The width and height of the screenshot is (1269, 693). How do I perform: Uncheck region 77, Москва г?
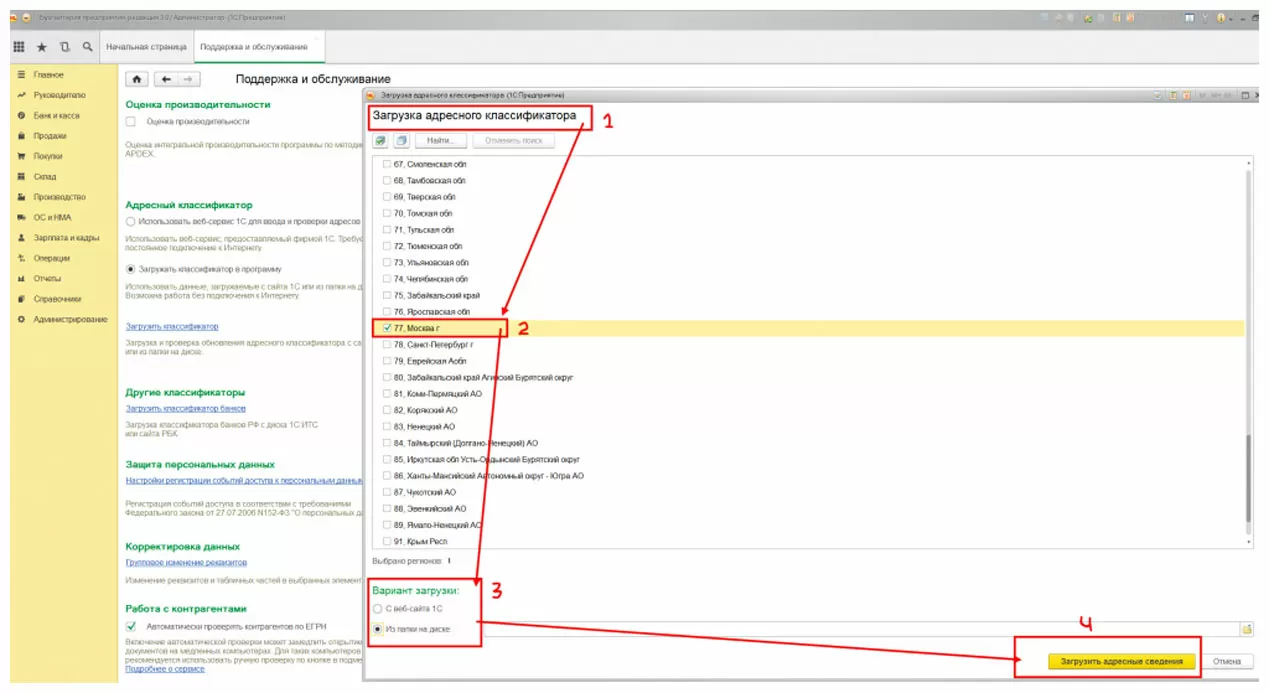pyautogui.click(x=388, y=328)
